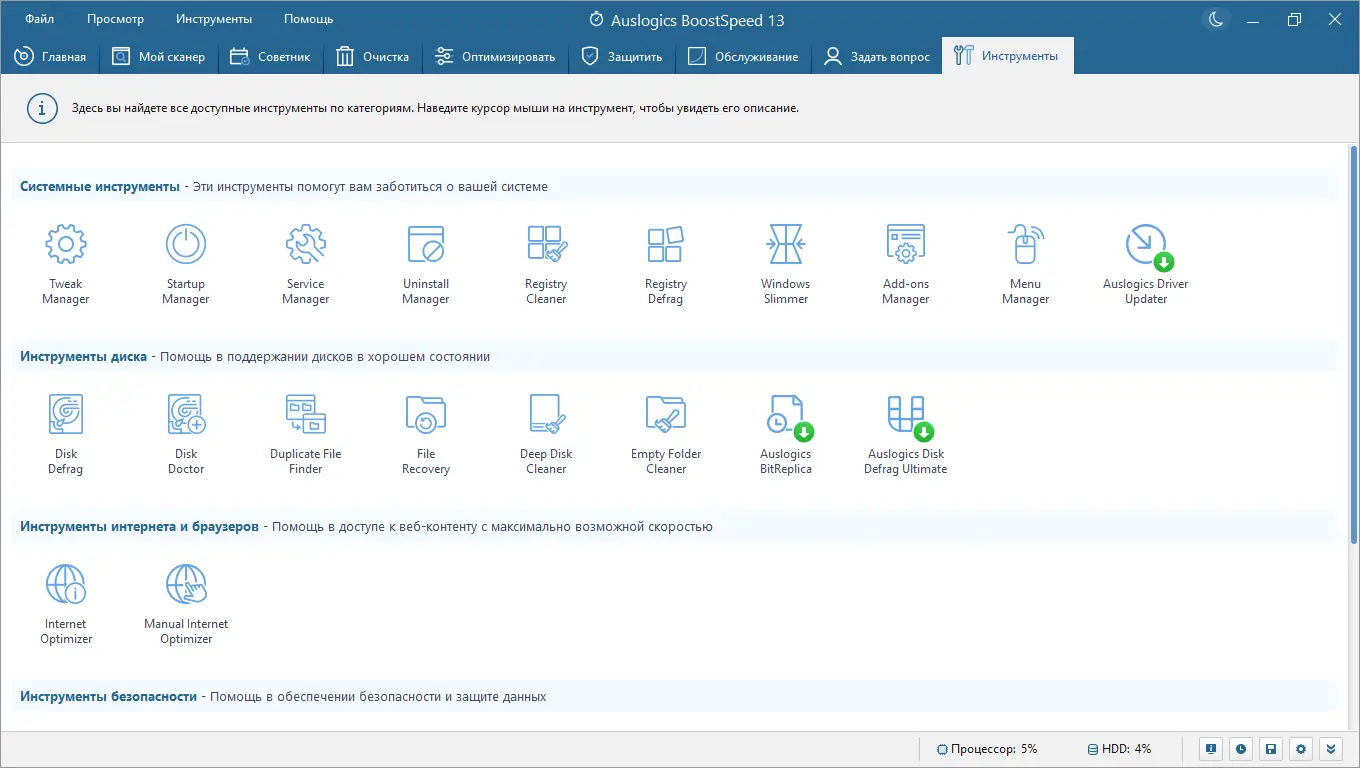
Task: Select the Оптимизировать tab
Action: (x=496, y=57)
